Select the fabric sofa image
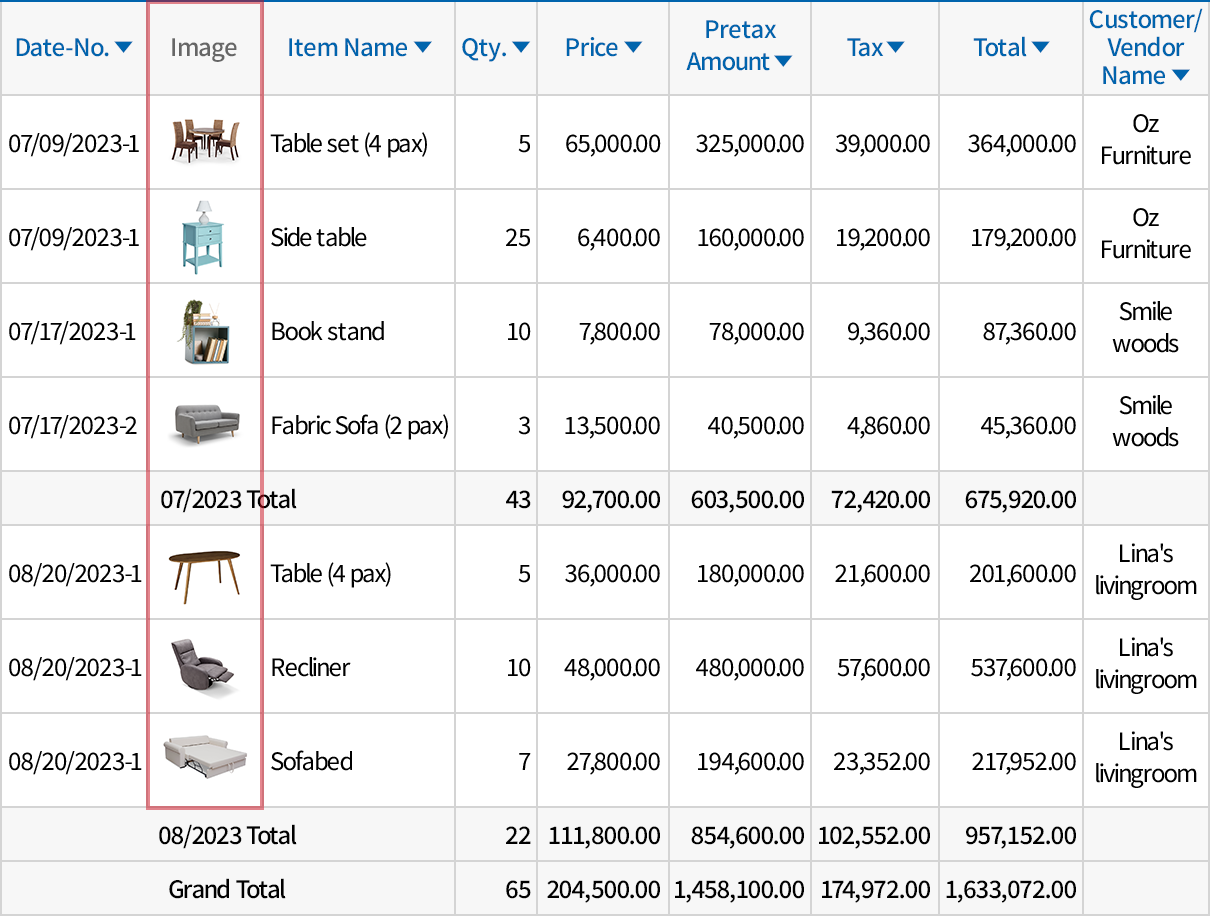The height and width of the screenshot is (916, 1210). (x=204, y=424)
